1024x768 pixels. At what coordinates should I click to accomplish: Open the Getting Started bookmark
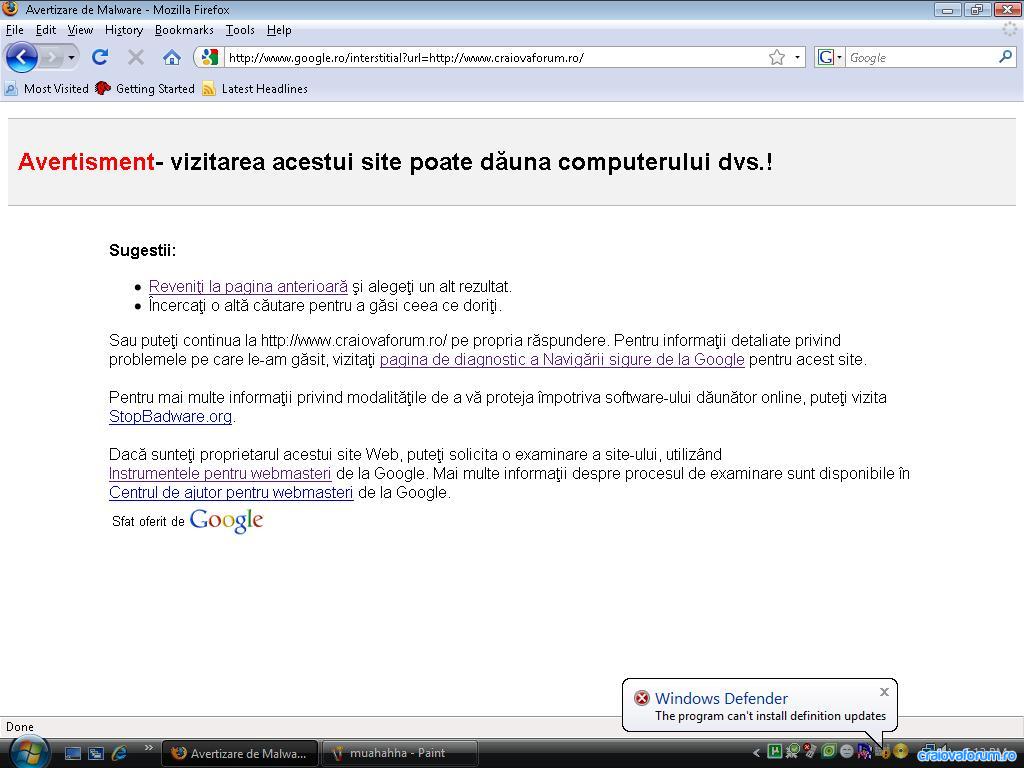(x=145, y=89)
